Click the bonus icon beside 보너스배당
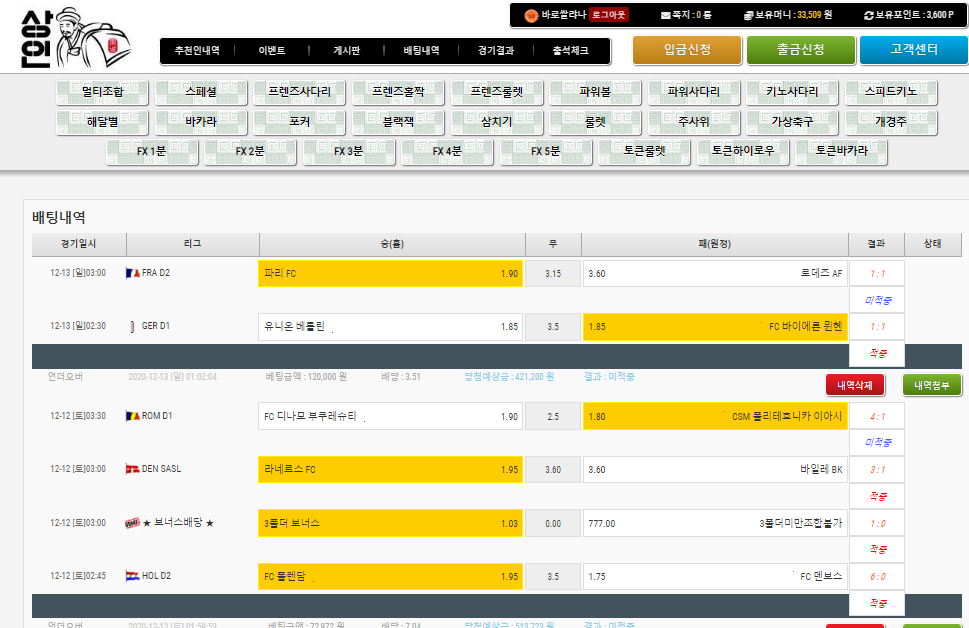Viewport: 969px width, 628px height. tap(132, 523)
